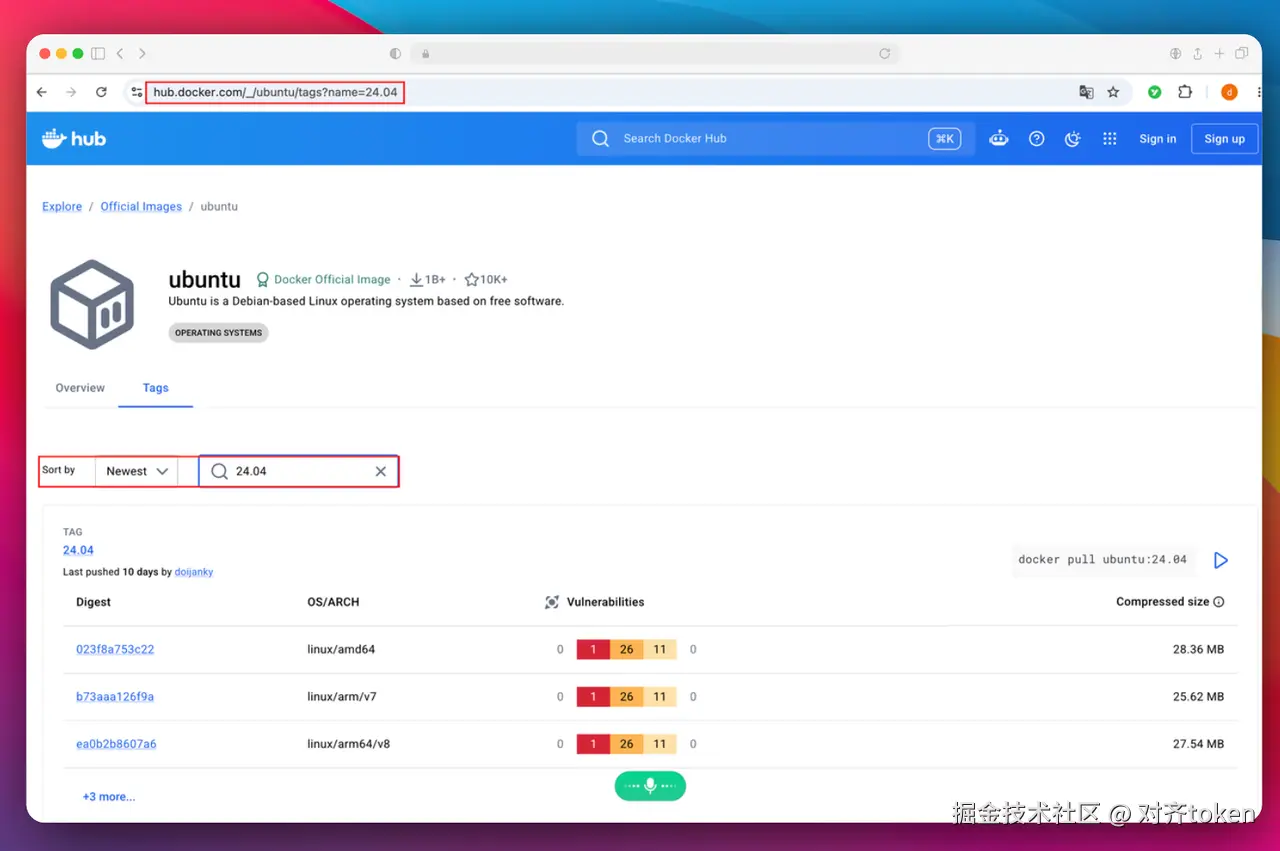Bookmark this page with the star icon

coord(1113,92)
